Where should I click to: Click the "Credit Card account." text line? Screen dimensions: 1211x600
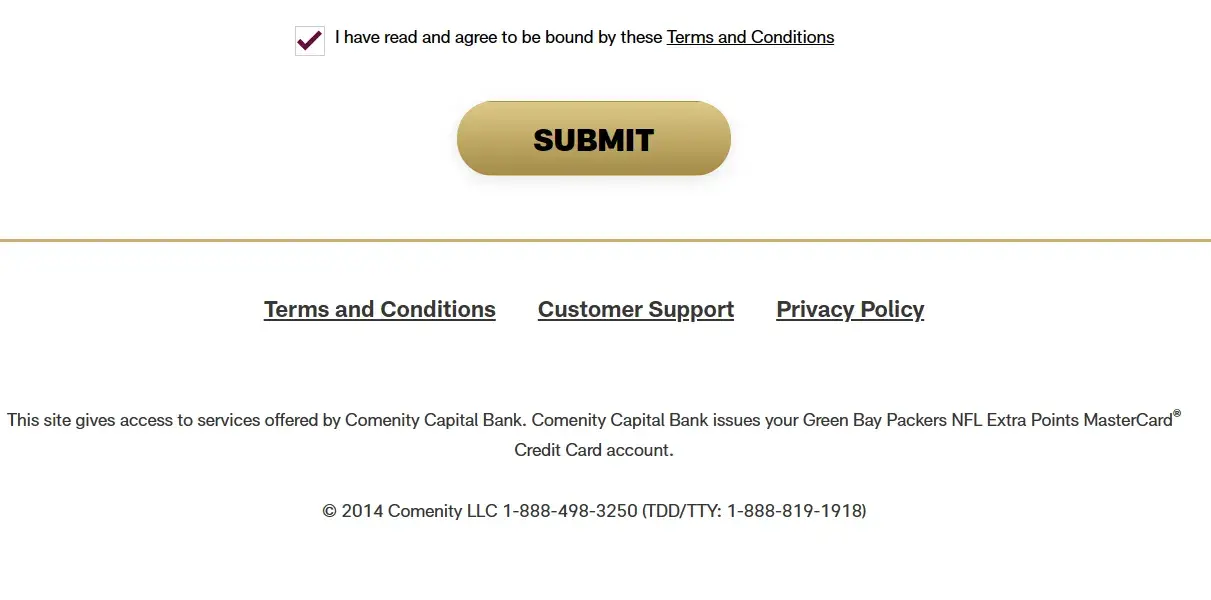594,450
